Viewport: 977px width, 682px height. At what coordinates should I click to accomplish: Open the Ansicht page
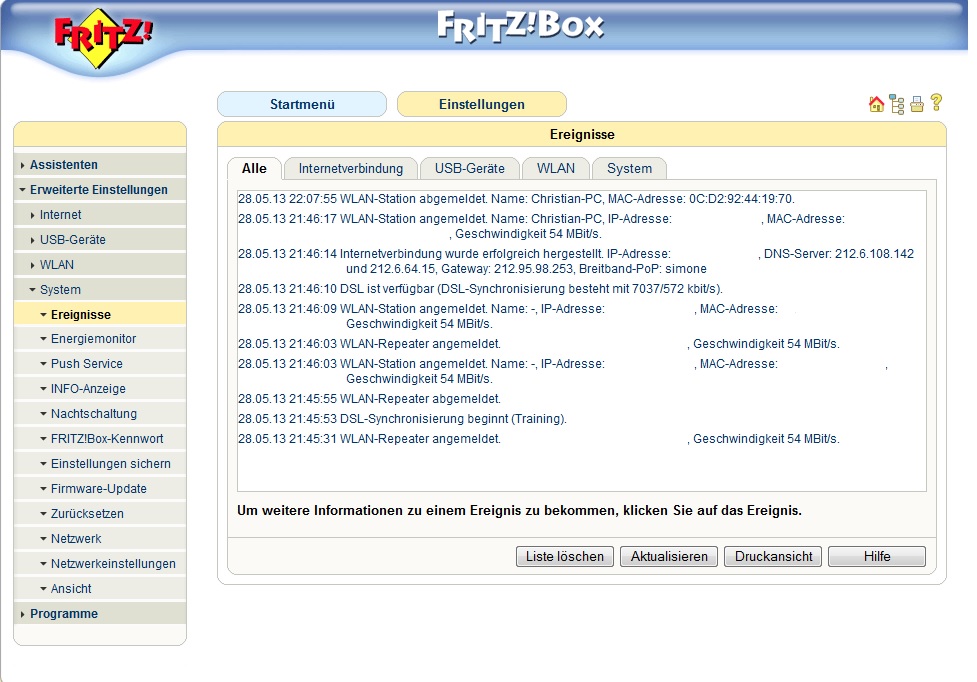(x=100, y=588)
